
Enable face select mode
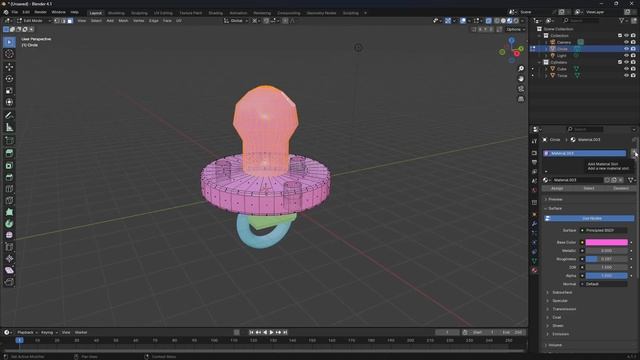point(70,21)
